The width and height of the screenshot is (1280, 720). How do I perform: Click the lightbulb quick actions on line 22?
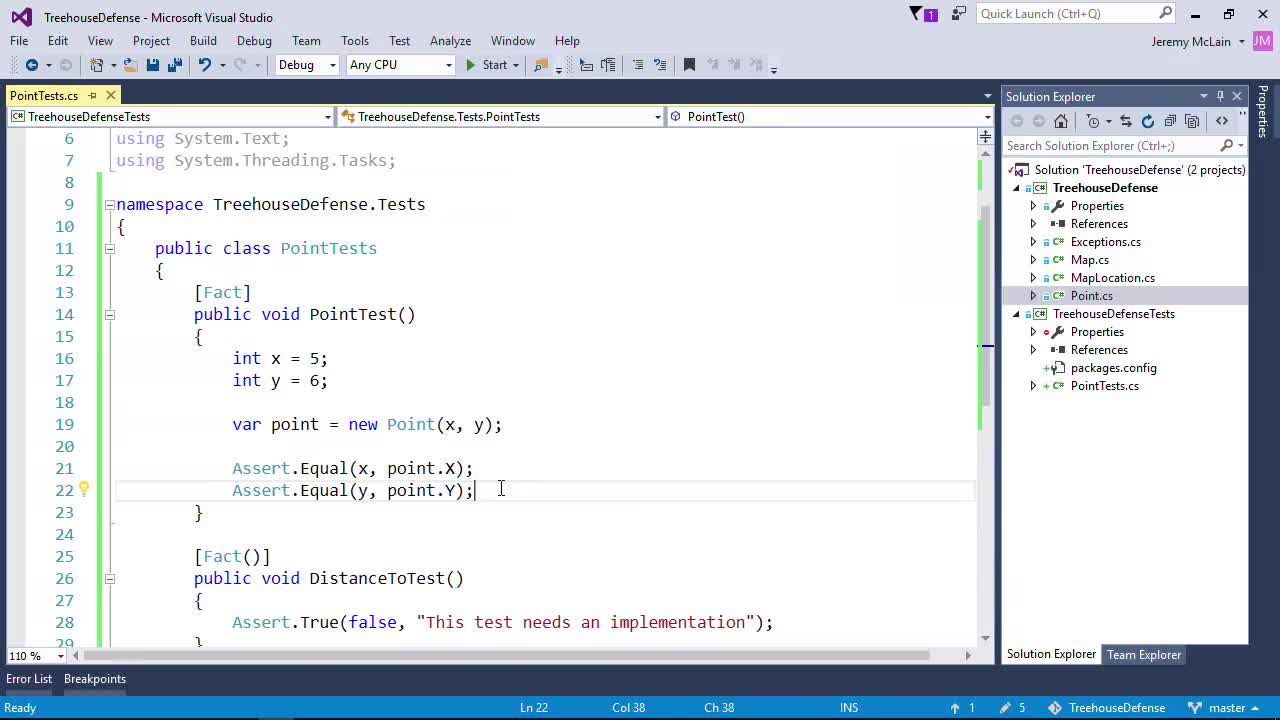84,489
